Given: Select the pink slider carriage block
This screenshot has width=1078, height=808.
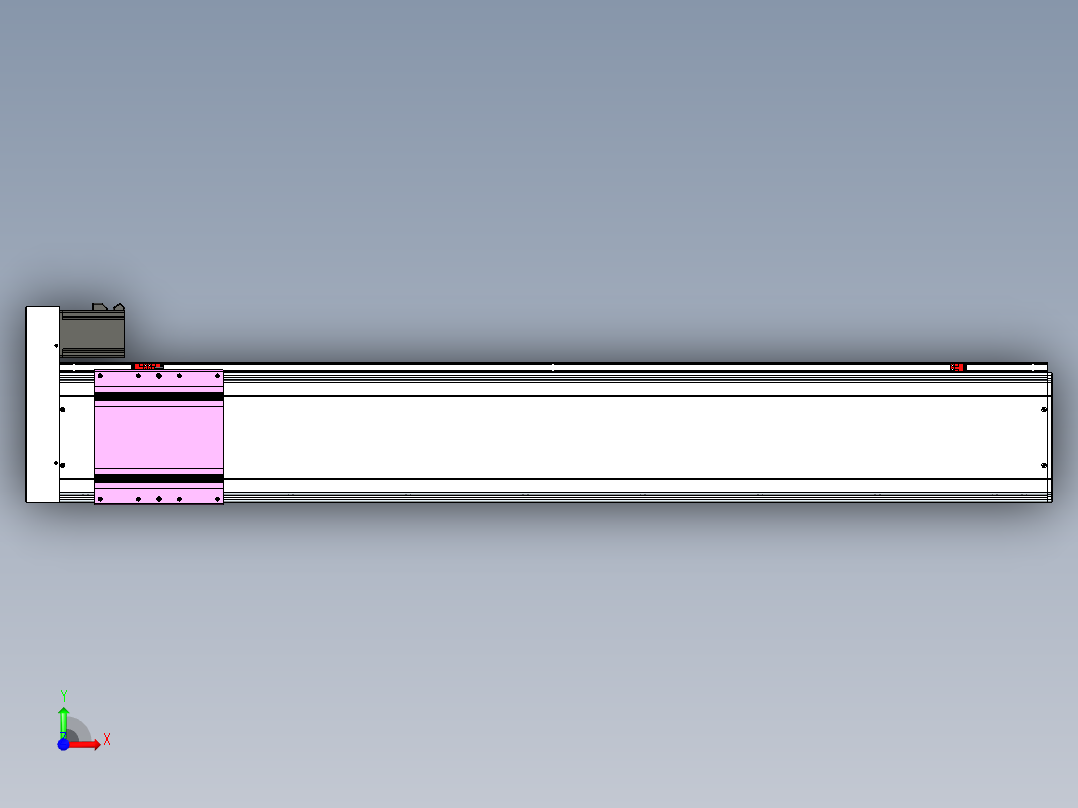Looking at the screenshot, I should (x=159, y=437).
